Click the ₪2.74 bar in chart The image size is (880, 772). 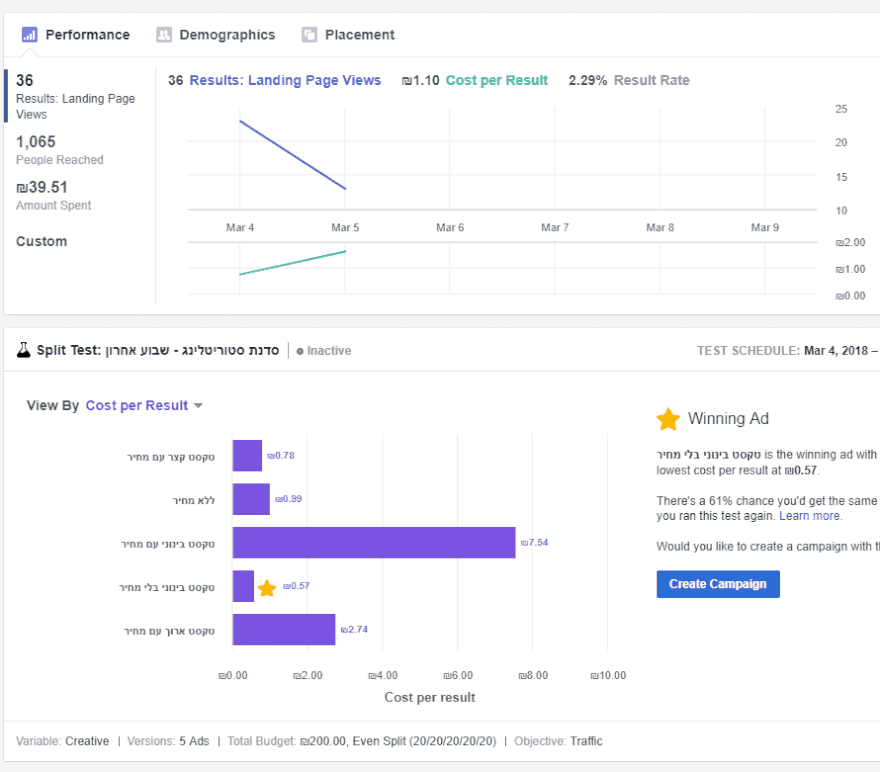pyautogui.click(x=283, y=630)
